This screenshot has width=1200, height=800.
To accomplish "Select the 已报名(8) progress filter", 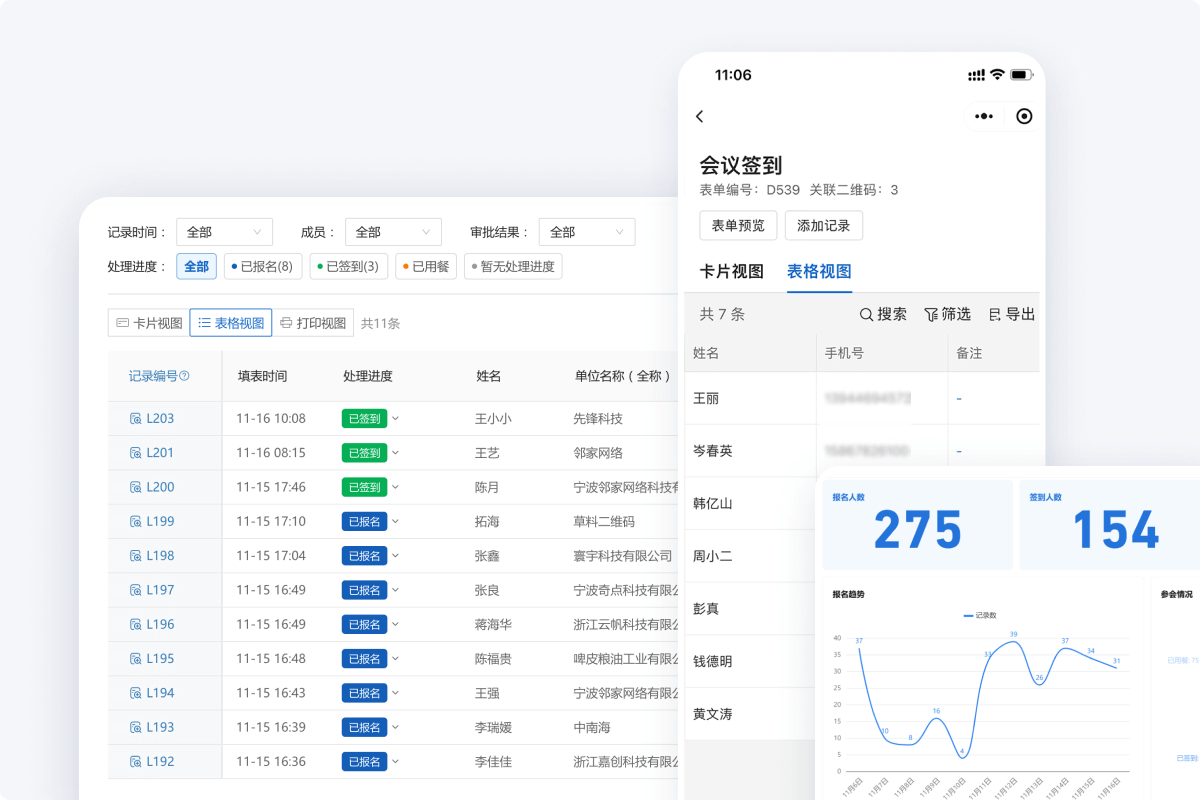I will coord(261,267).
